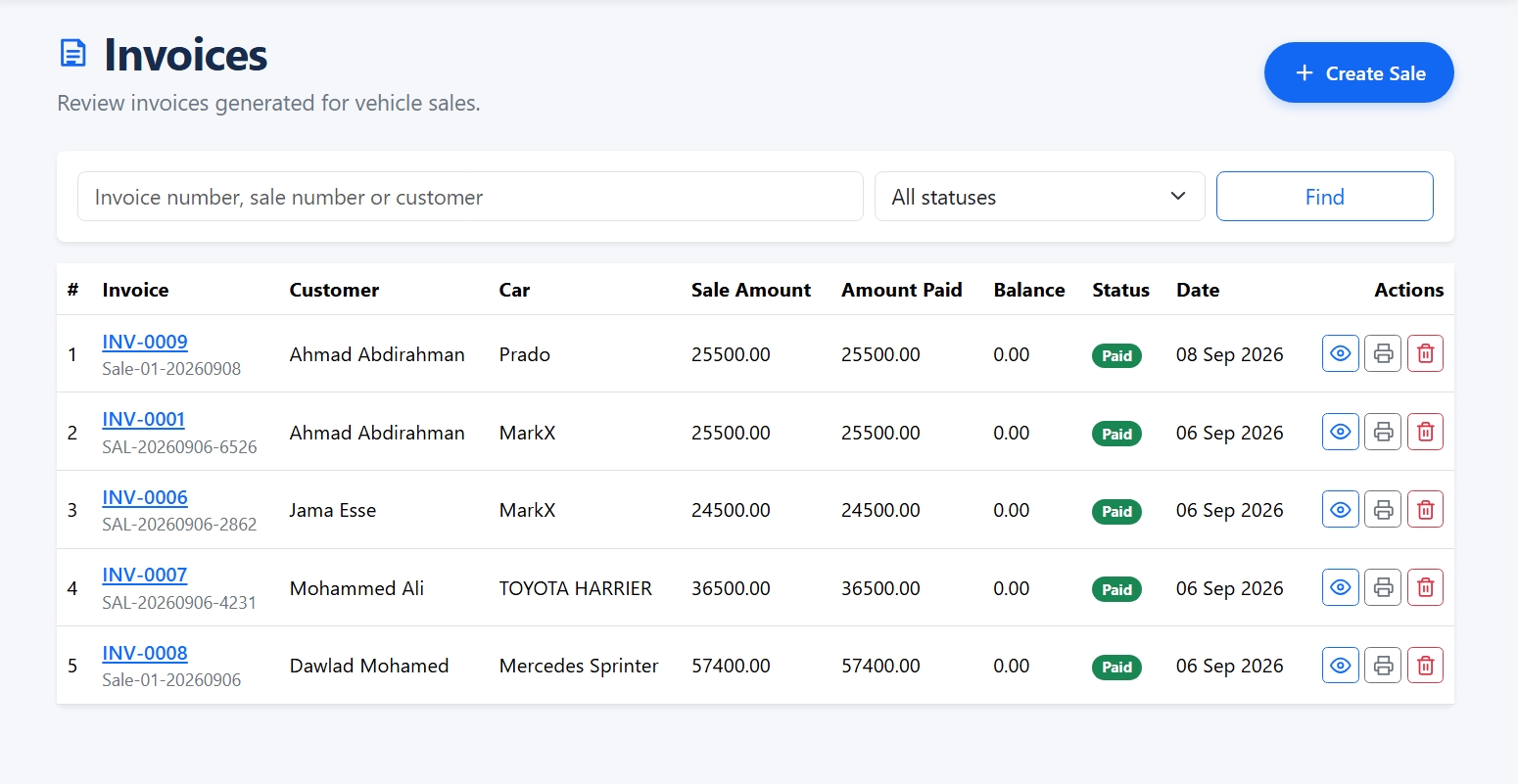Click the Invoices document icon in the heading
This screenshot has height=784, width=1518.
(x=73, y=53)
